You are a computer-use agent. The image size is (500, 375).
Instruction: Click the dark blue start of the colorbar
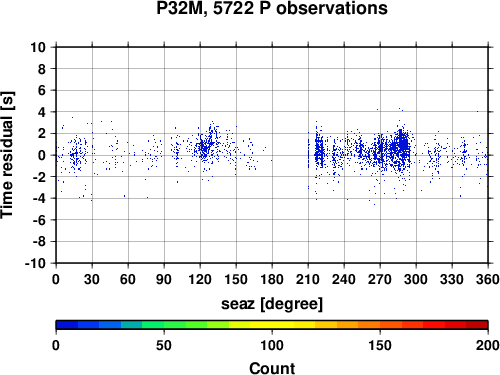(67, 325)
